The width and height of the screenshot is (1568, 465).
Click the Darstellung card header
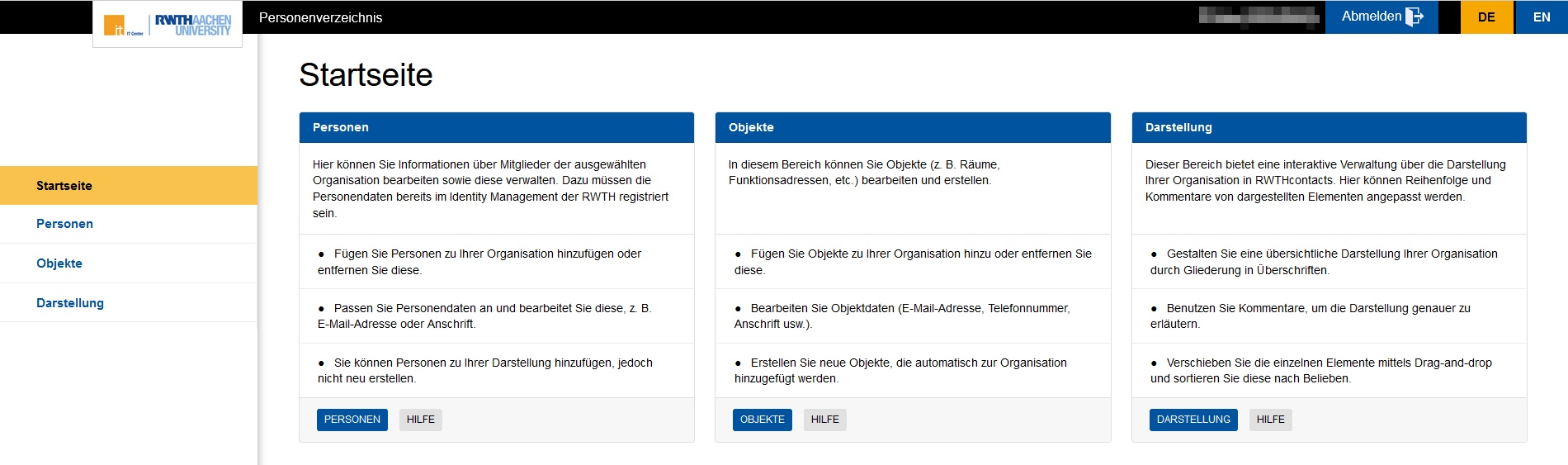coord(1328,127)
